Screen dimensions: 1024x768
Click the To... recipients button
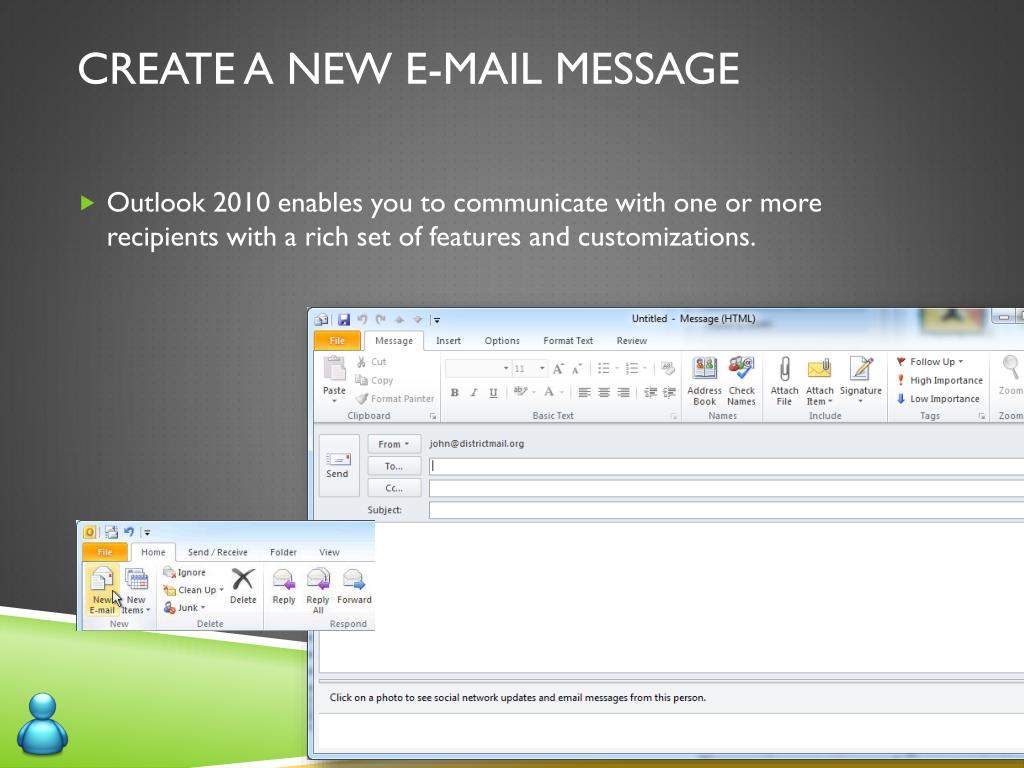(x=394, y=466)
